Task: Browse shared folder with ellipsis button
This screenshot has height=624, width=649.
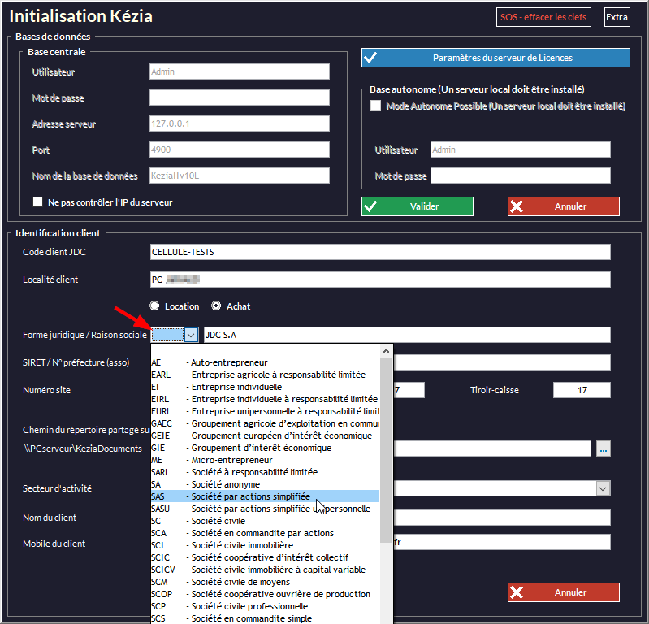Action: coord(602,451)
